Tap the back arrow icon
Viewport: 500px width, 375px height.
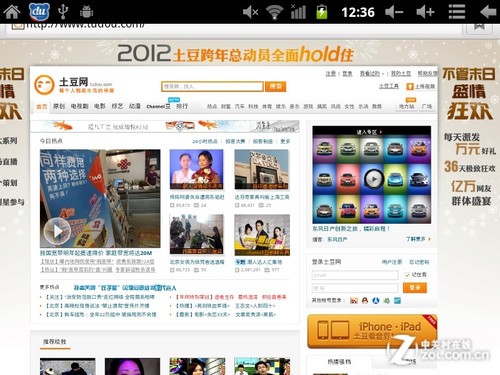(x=488, y=12)
